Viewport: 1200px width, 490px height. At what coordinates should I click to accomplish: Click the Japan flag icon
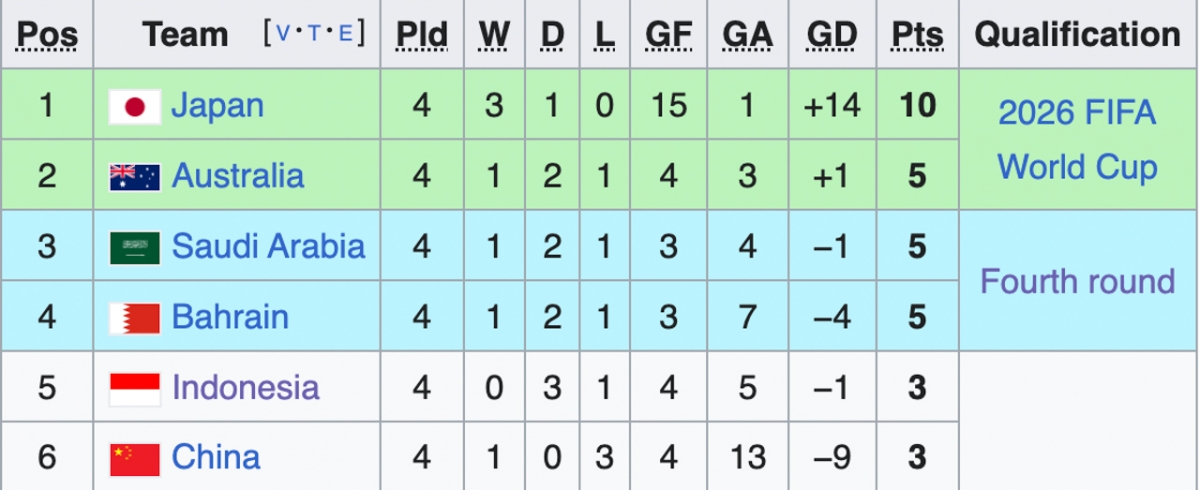click(x=135, y=107)
